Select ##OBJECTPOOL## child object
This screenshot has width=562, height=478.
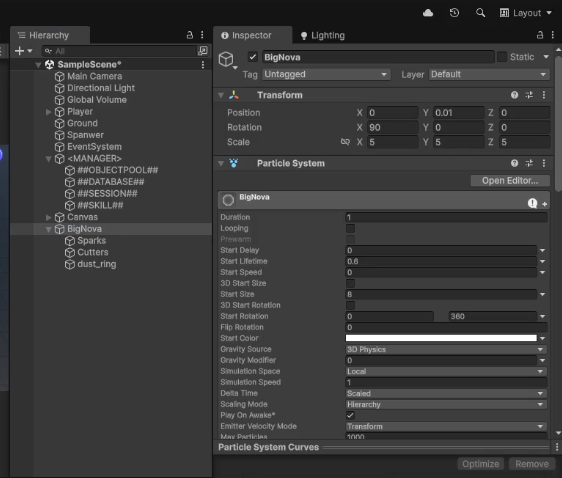[118, 170]
